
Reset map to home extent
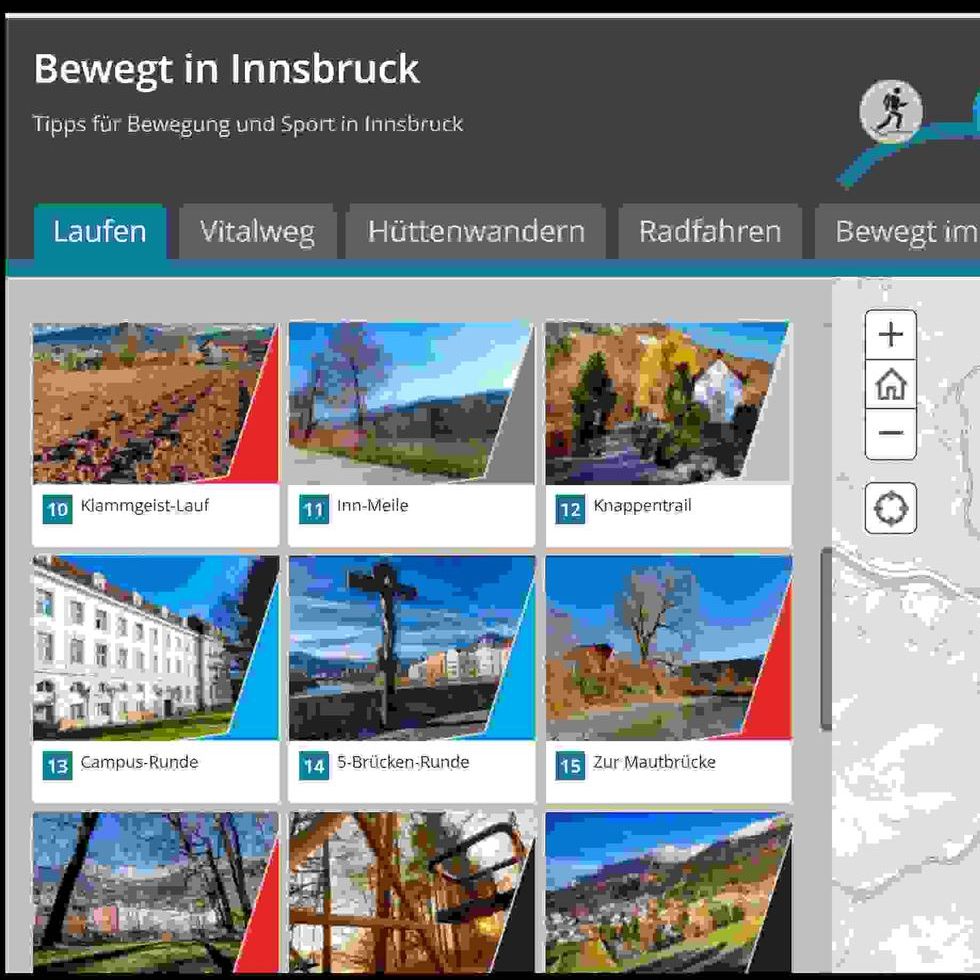click(x=890, y=384)
